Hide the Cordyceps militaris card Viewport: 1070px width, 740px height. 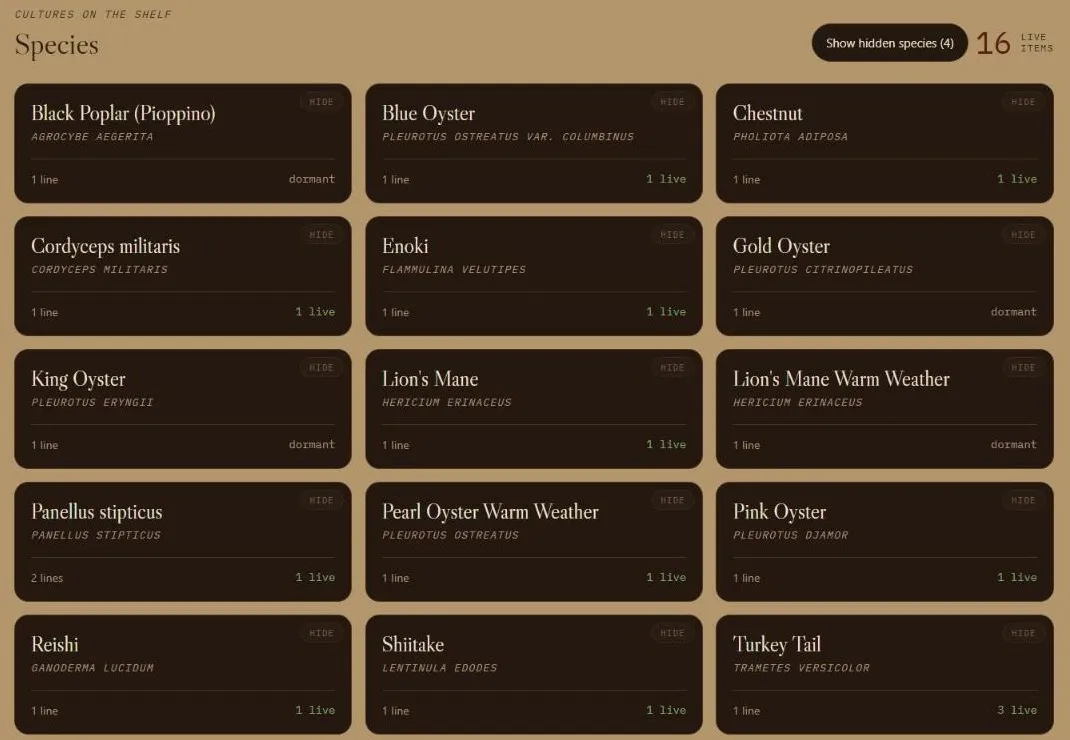pos(321,235)
